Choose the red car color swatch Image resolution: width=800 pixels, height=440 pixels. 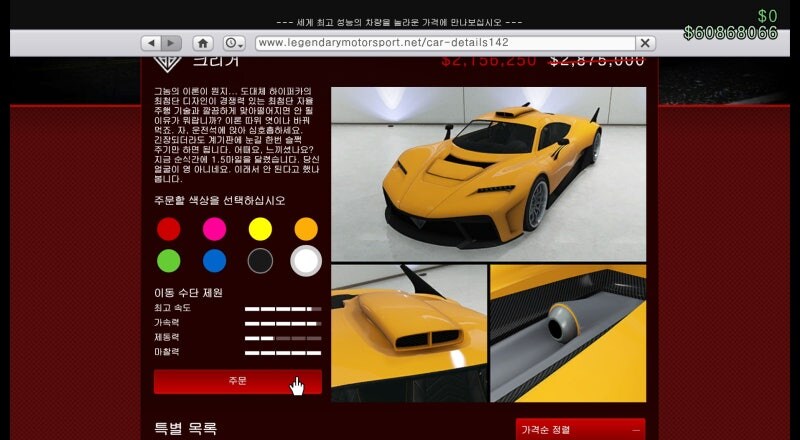pyautogui.click(x=168, y=229)
